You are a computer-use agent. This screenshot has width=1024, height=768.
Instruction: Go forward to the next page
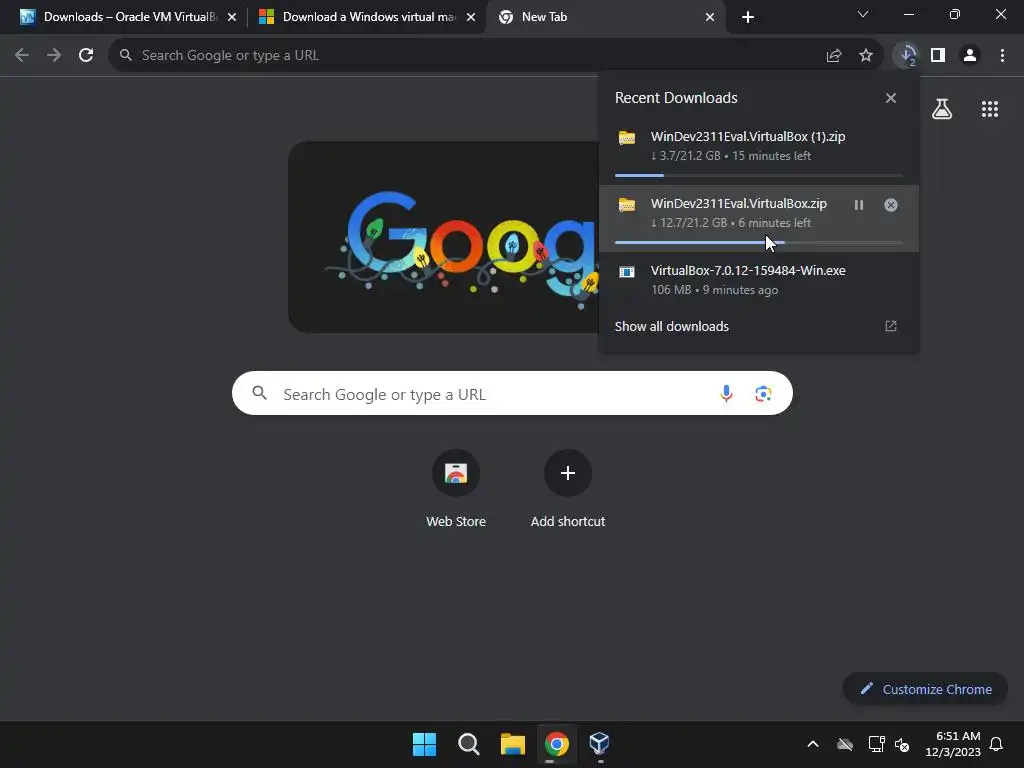[x=54, y=56]
